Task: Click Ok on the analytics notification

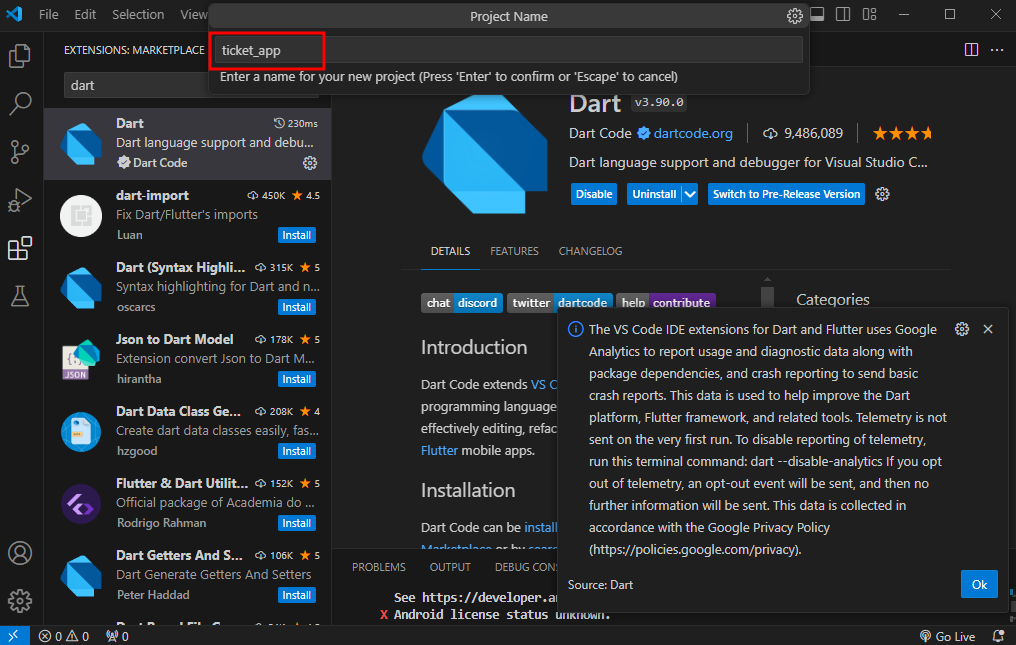Action: (x=979, y=585)
